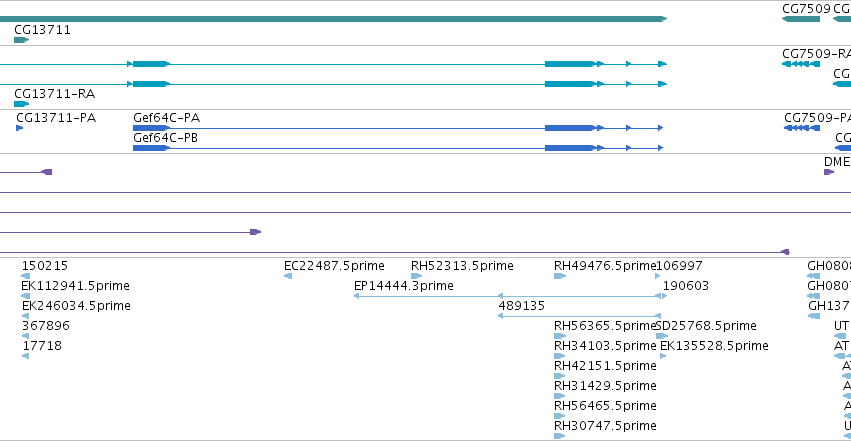Image resolution: width=851 pixels, height=441 pixels.
Task: Select the RH30747.5prime EST marker
Action: (x=559, y=436)
